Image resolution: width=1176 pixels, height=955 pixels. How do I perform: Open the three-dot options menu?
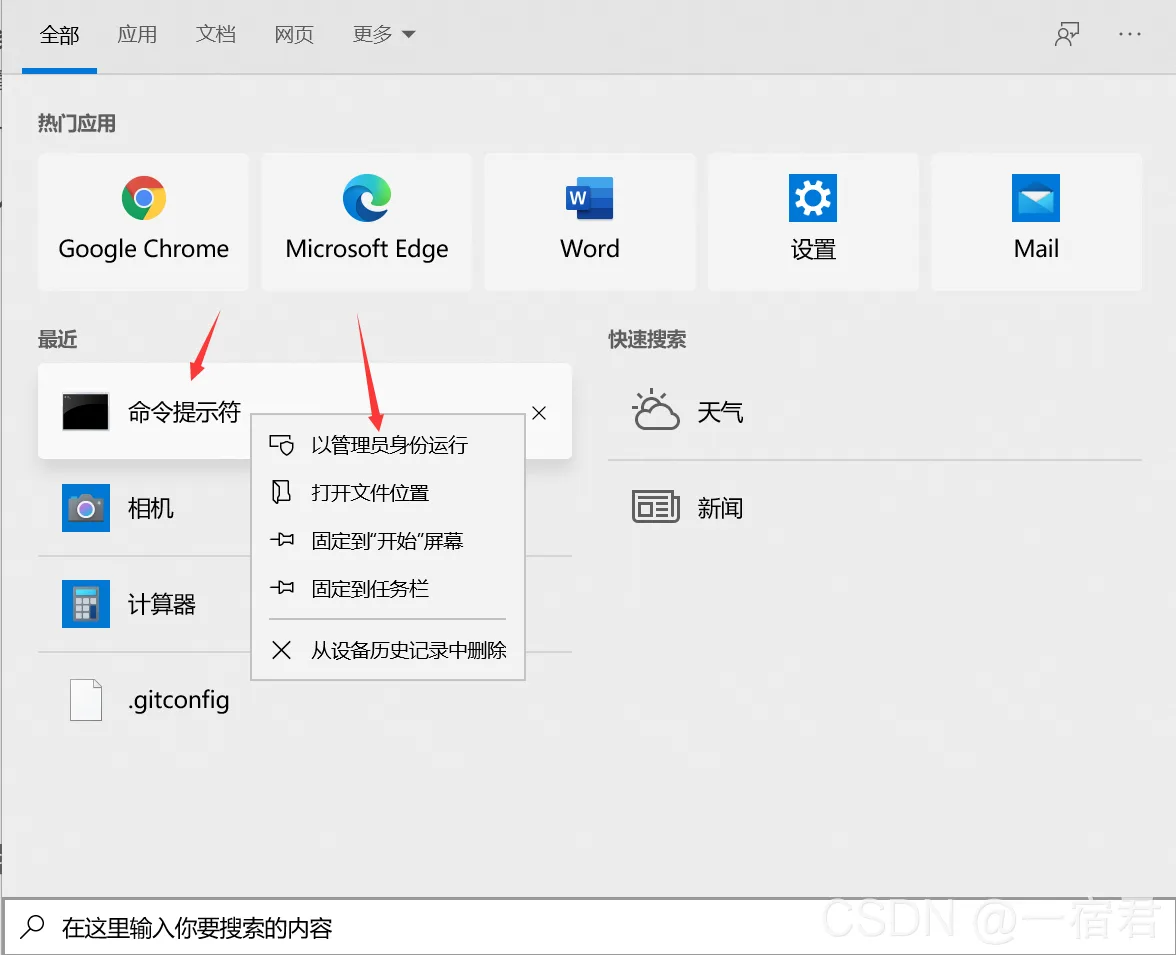pyautogui.click(x=1130, y=35)
